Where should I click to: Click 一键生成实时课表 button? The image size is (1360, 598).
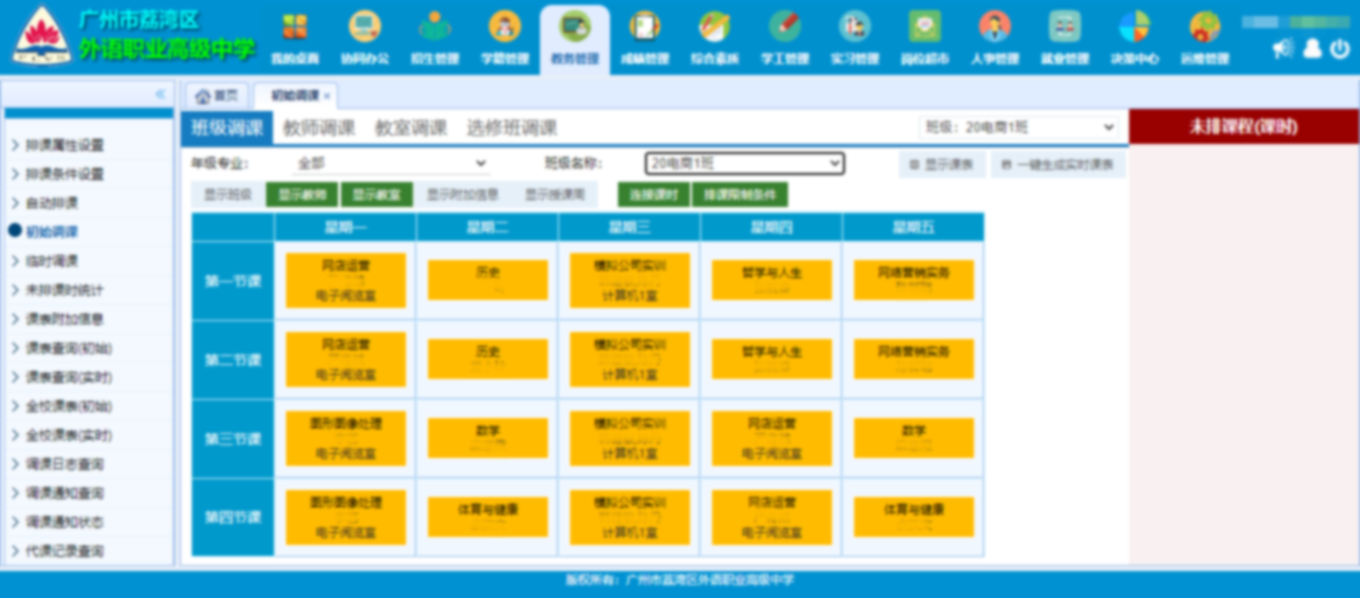tap(1058, 165)
